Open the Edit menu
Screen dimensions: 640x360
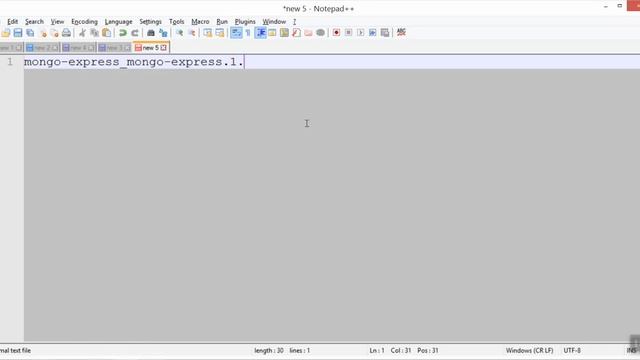coord(13,22)
